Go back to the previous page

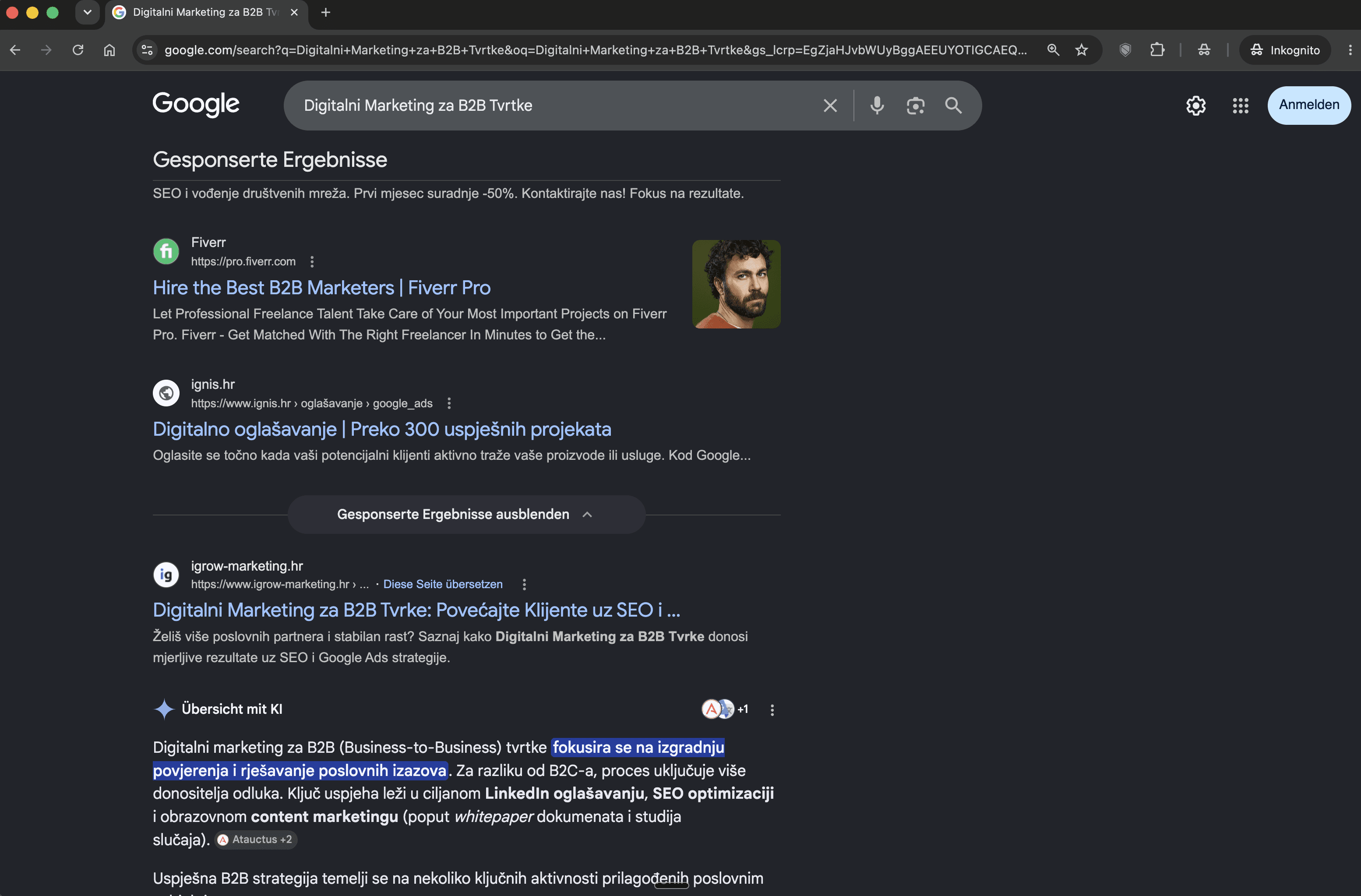pos(15,50)
